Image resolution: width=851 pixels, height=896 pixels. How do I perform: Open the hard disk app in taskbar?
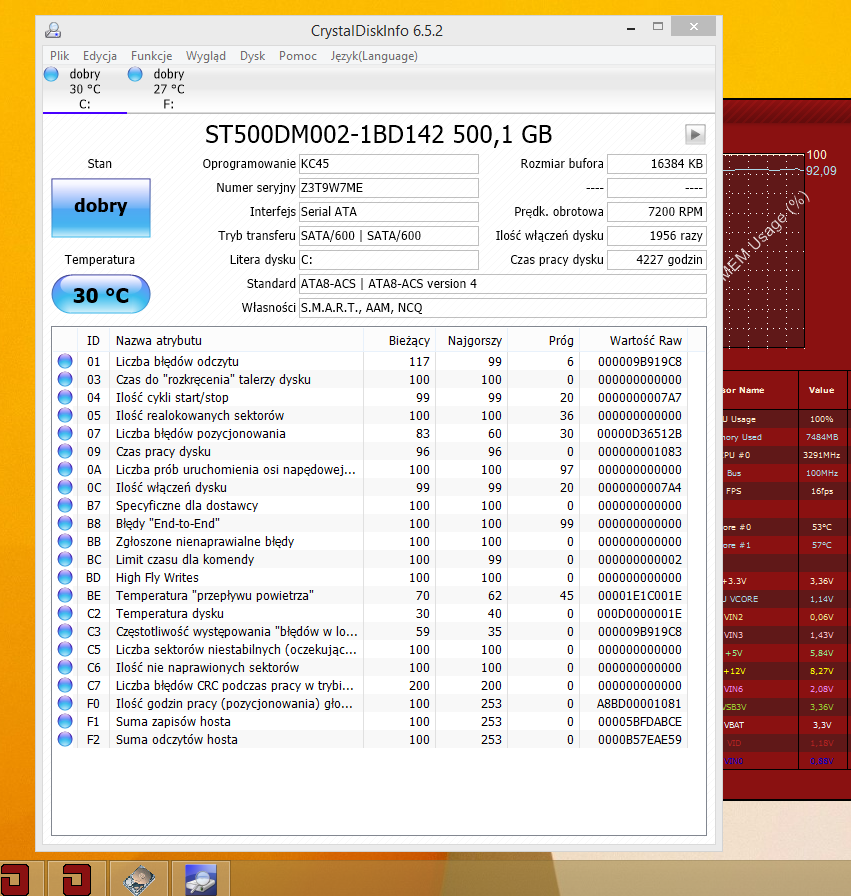click(x=140, y=879)
